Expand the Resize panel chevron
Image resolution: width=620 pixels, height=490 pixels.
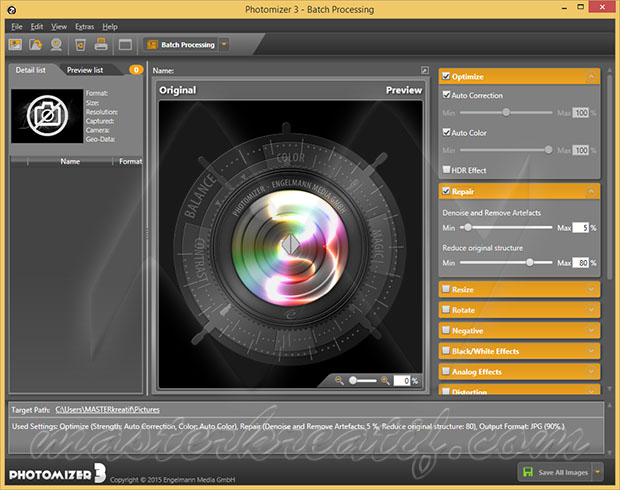591,289
